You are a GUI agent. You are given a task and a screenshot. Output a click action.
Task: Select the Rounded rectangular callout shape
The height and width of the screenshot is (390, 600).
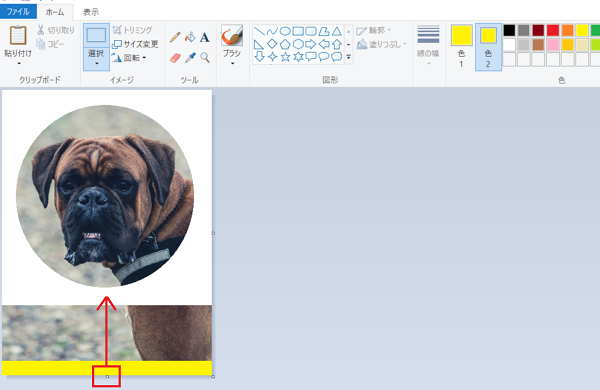tap(311, 57)
